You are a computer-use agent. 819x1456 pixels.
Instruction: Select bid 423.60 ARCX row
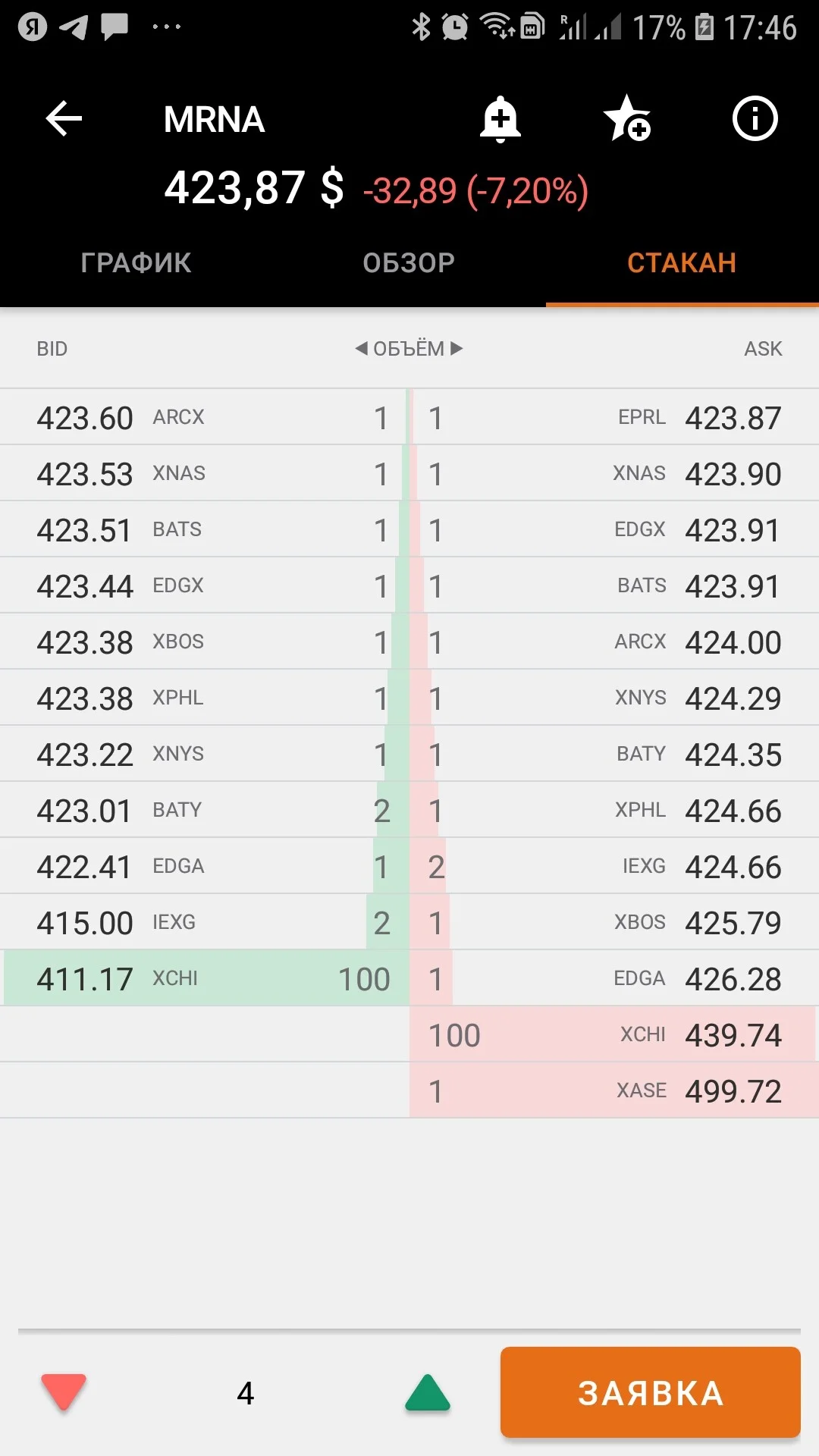[205, 417]
